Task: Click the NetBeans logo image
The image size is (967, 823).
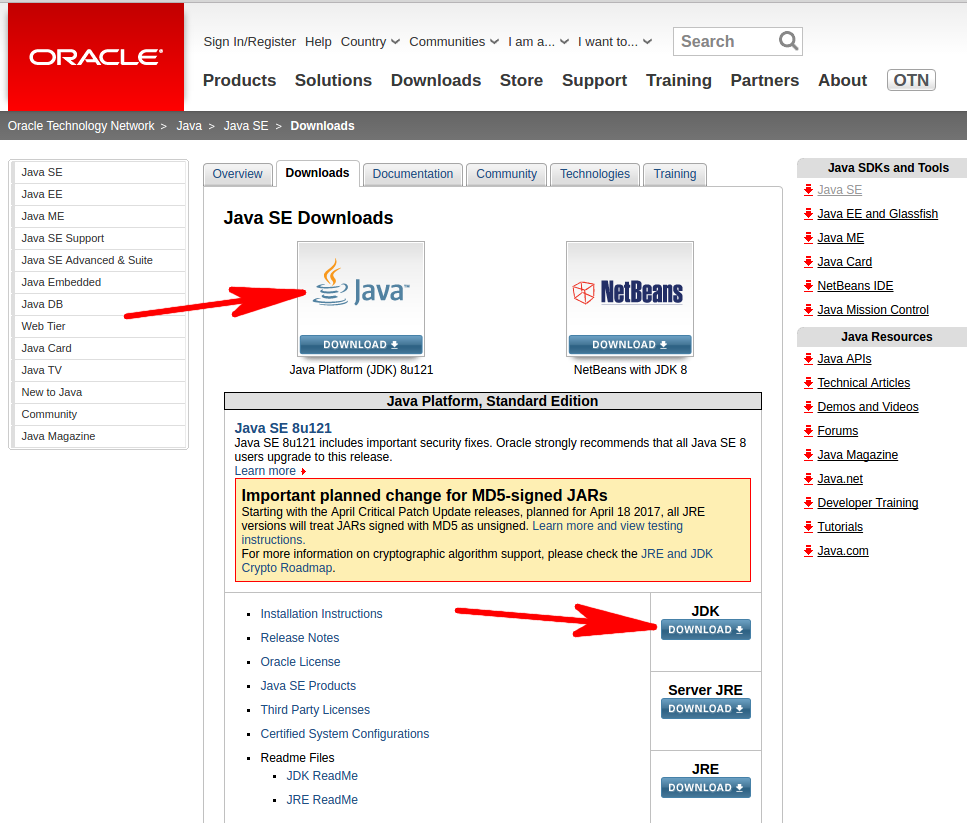Action: pos(630,290)
